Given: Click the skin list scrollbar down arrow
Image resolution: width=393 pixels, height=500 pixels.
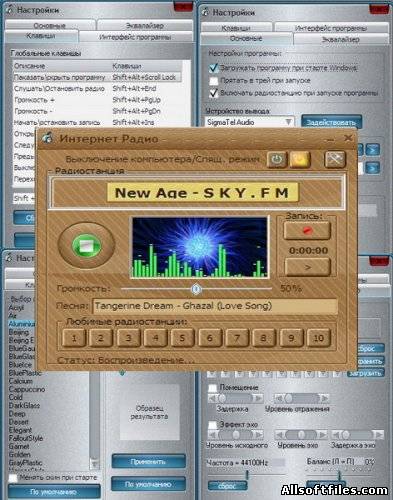Looking at the screenshot, I should tap(95, 464).
